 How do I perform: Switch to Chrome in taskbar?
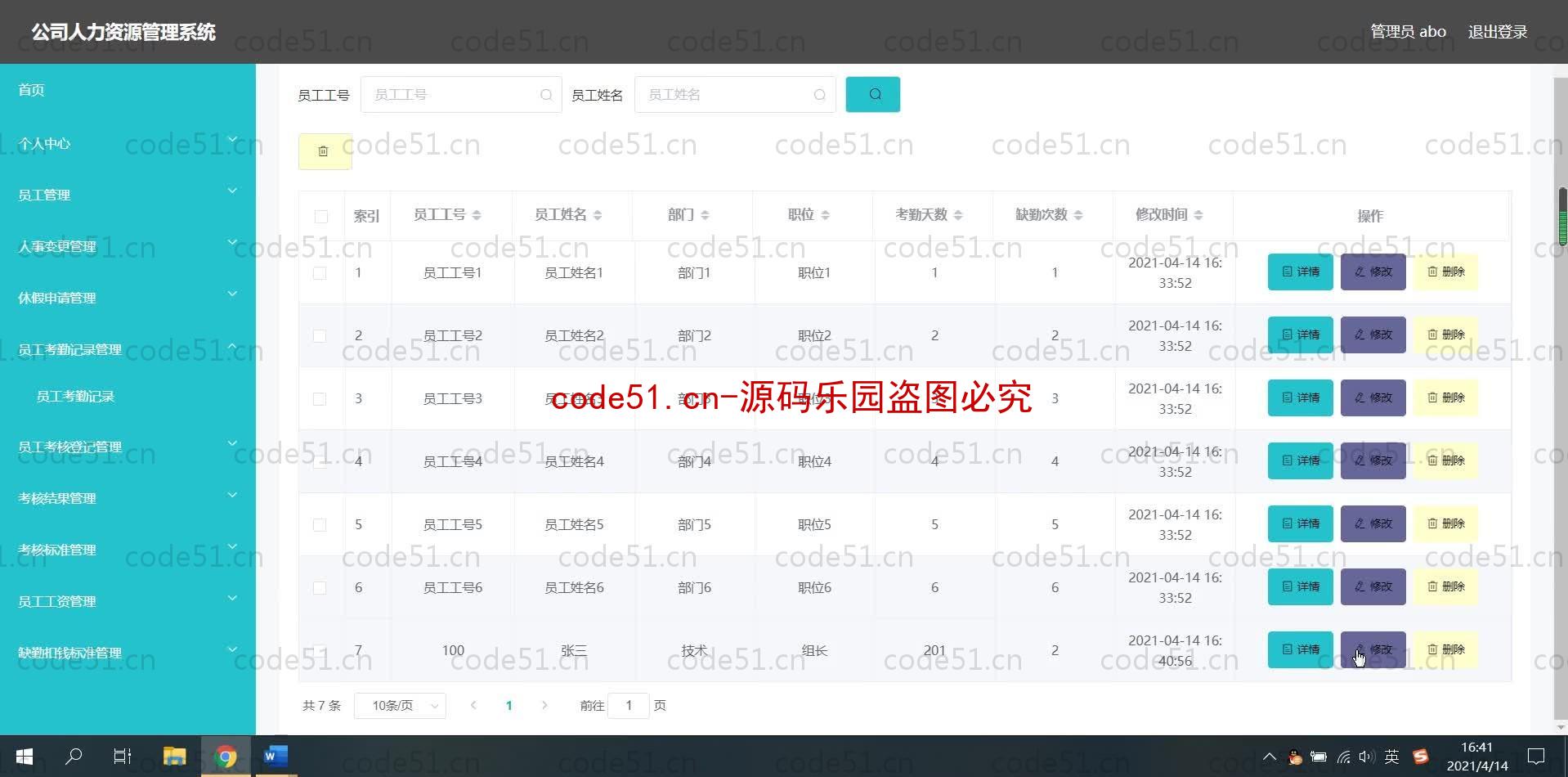tap(226, 757)
